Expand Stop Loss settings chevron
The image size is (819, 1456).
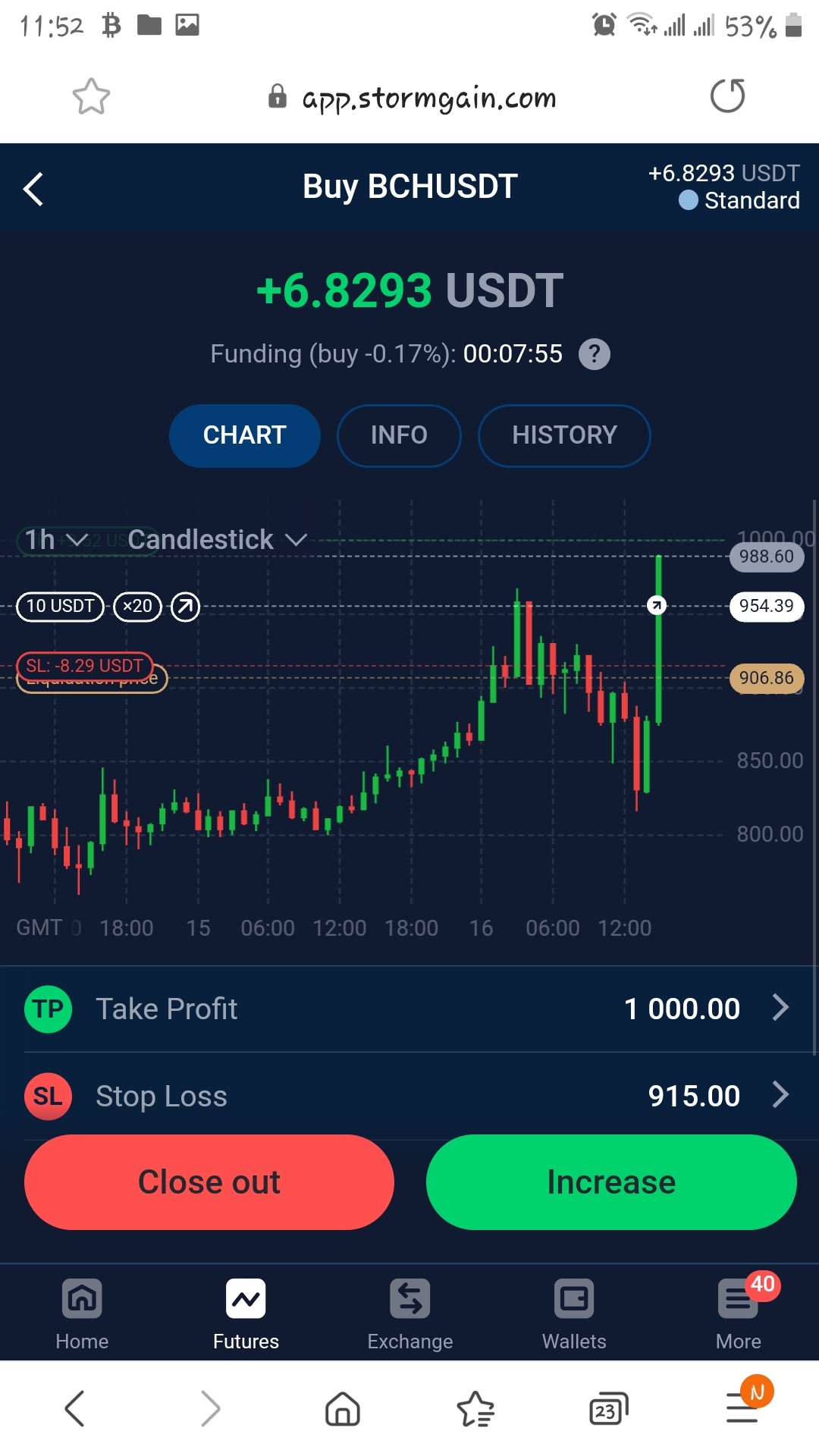coord(780,1095)
